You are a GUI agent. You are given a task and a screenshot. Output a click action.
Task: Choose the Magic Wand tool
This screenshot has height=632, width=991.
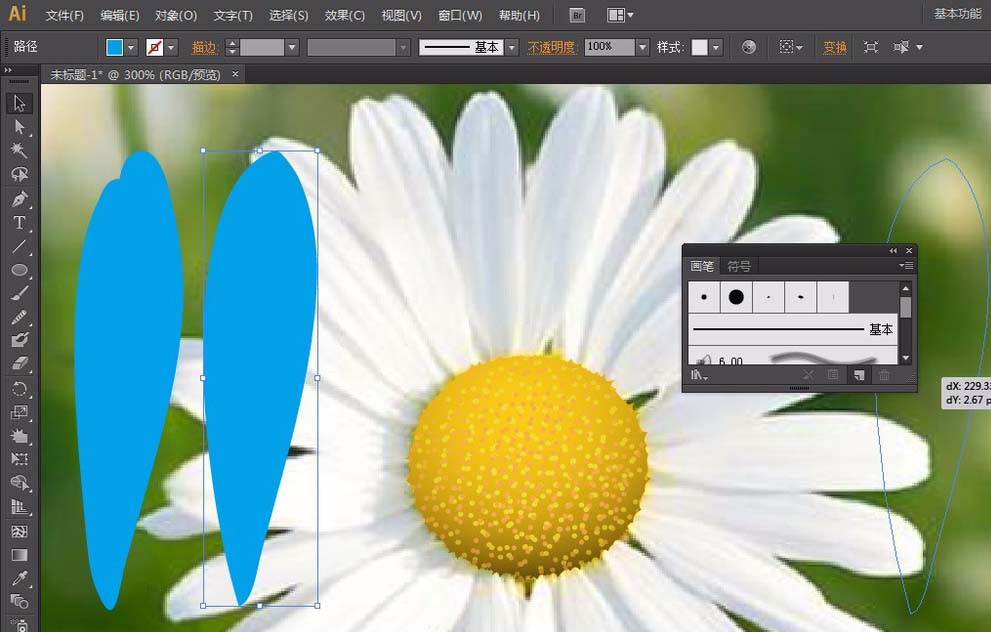[19, 150]
